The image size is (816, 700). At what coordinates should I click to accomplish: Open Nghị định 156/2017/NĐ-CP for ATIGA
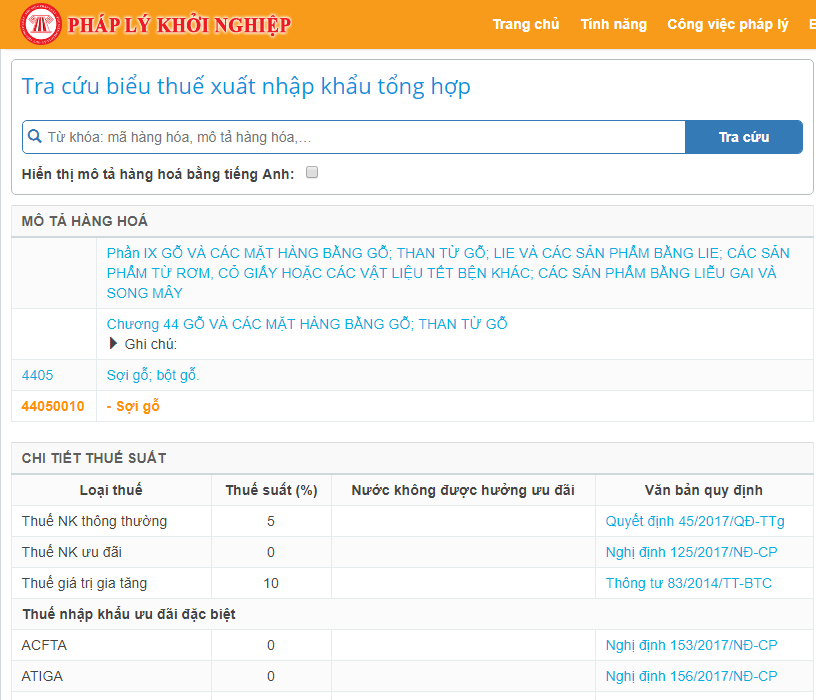(x=691, y=676)
